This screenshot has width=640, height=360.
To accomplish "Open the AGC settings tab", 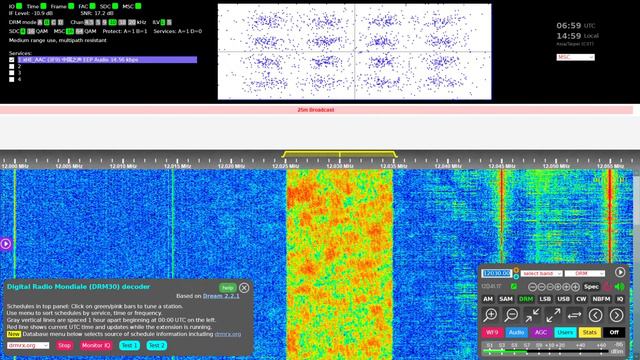I will tap(541, 332).
